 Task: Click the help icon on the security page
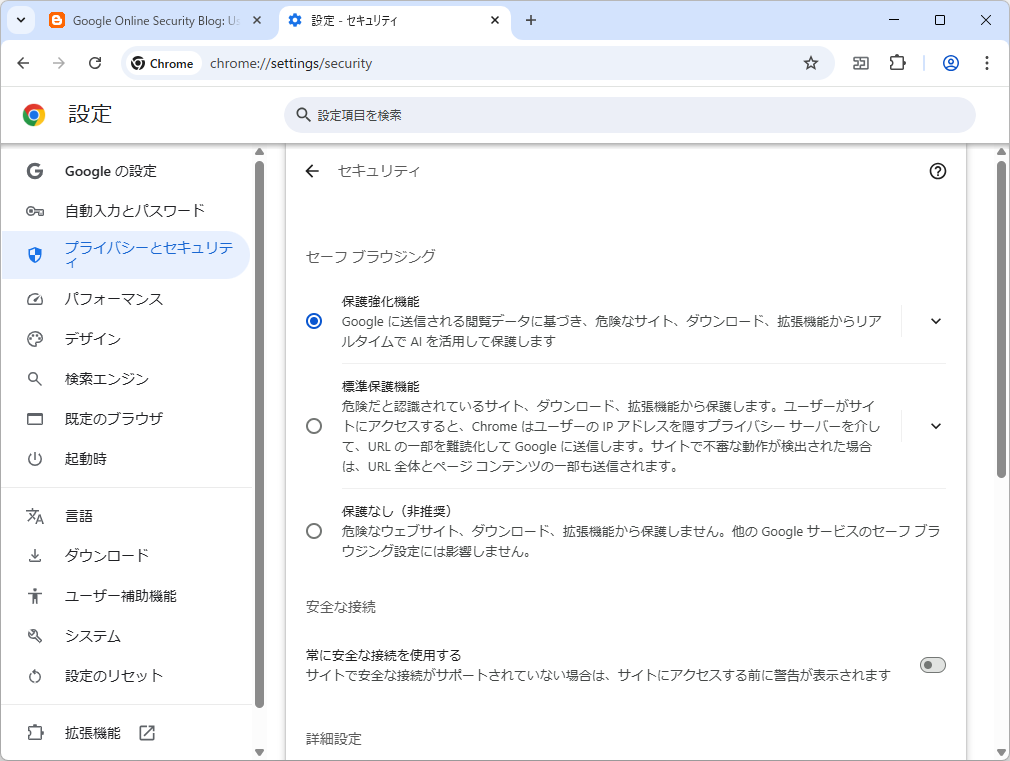pyautogui.click(x=937, y=171)
